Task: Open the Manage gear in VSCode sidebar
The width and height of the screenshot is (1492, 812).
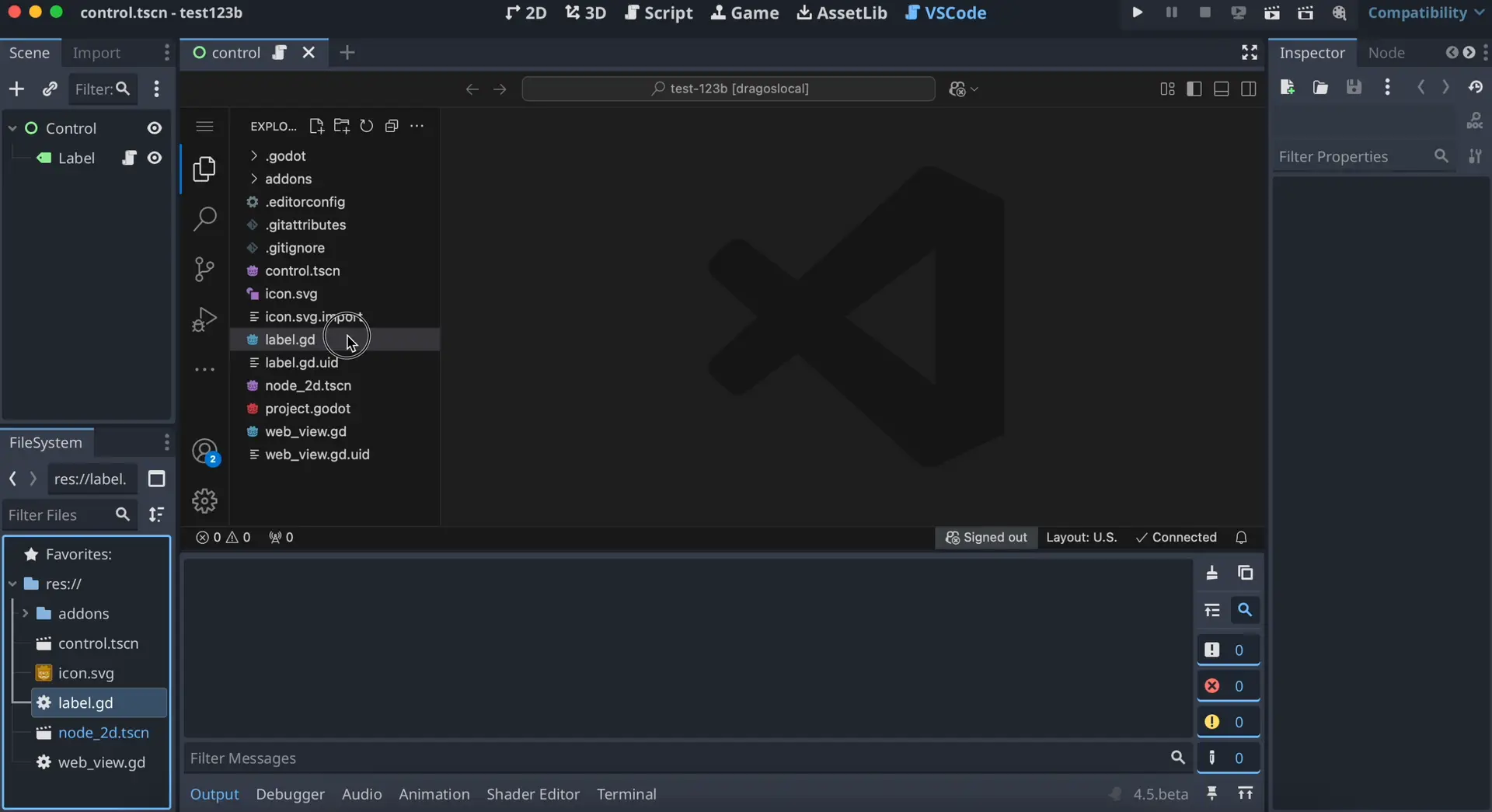Action: click(204, 500)
